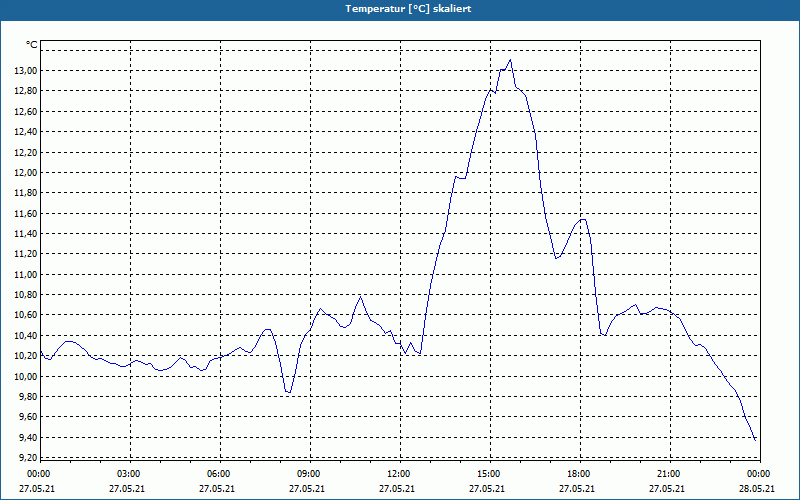Select the 00:00 label above 28.05.21
The height and width of the screenshot is (500, 800).
coord(758,474)
